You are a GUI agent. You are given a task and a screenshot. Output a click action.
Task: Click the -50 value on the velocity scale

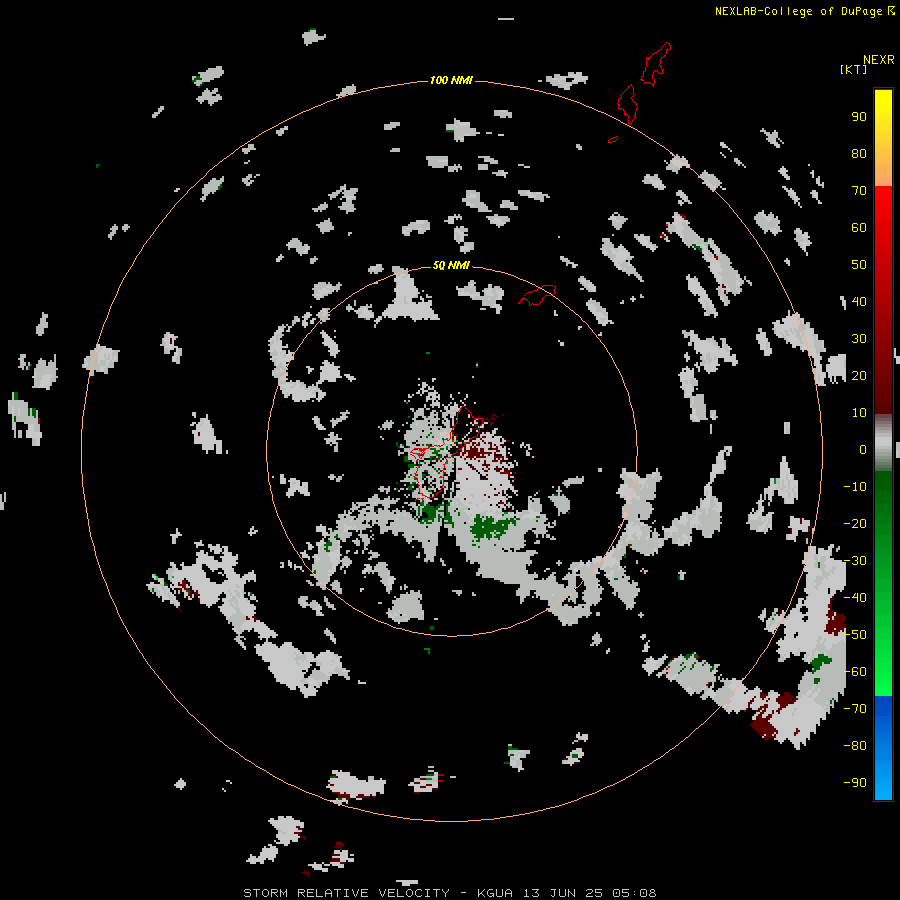pos(855,635)
